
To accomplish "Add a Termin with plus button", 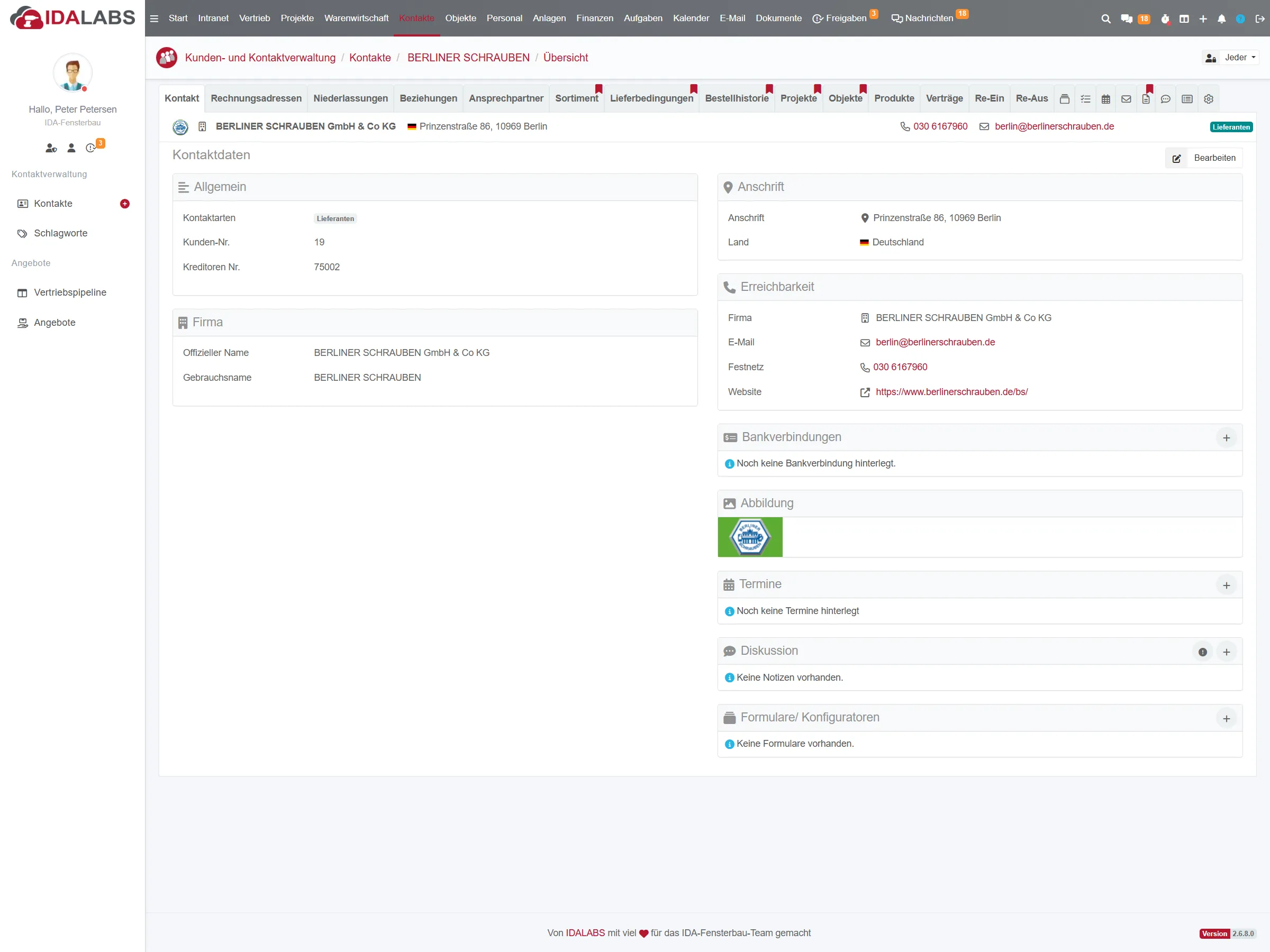I will coord(1227,585).
